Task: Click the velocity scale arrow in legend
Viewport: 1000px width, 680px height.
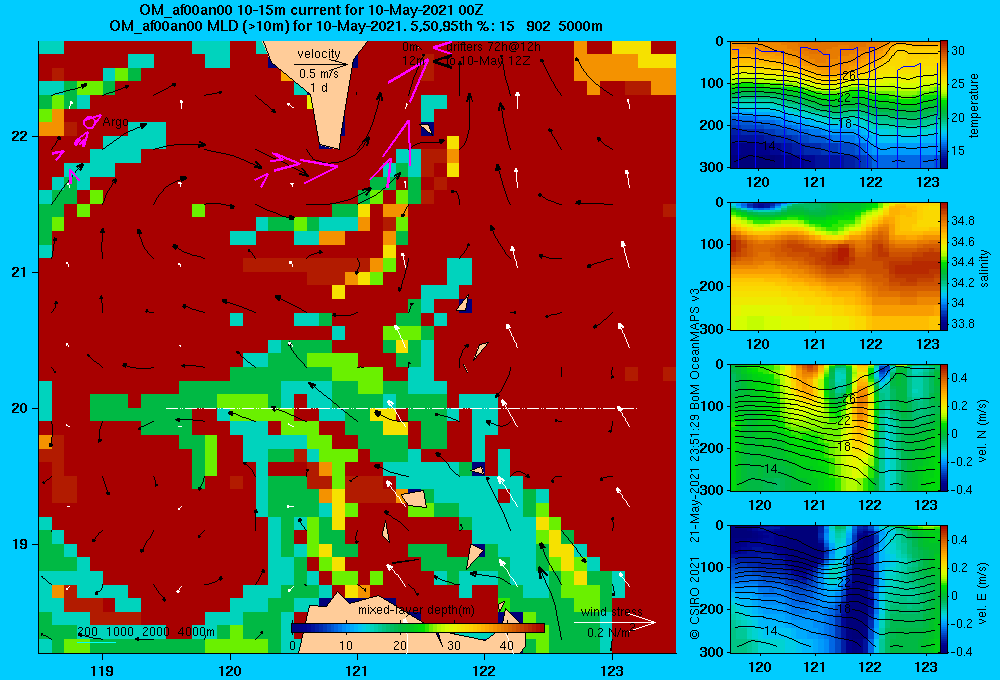Action: click(321, 64)
